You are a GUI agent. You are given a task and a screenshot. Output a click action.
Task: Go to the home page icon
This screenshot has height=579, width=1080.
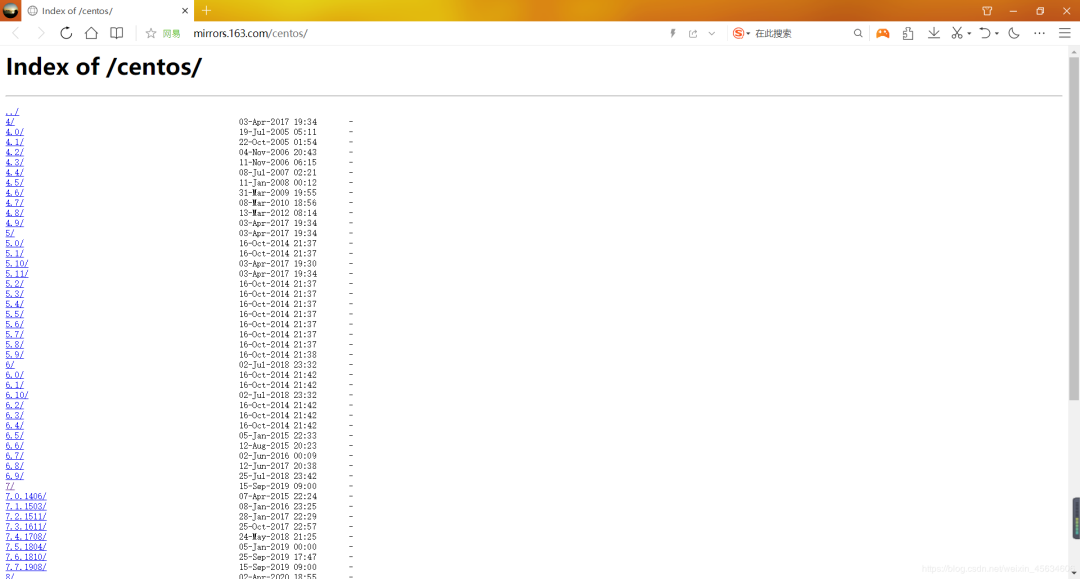click(91, 33)
